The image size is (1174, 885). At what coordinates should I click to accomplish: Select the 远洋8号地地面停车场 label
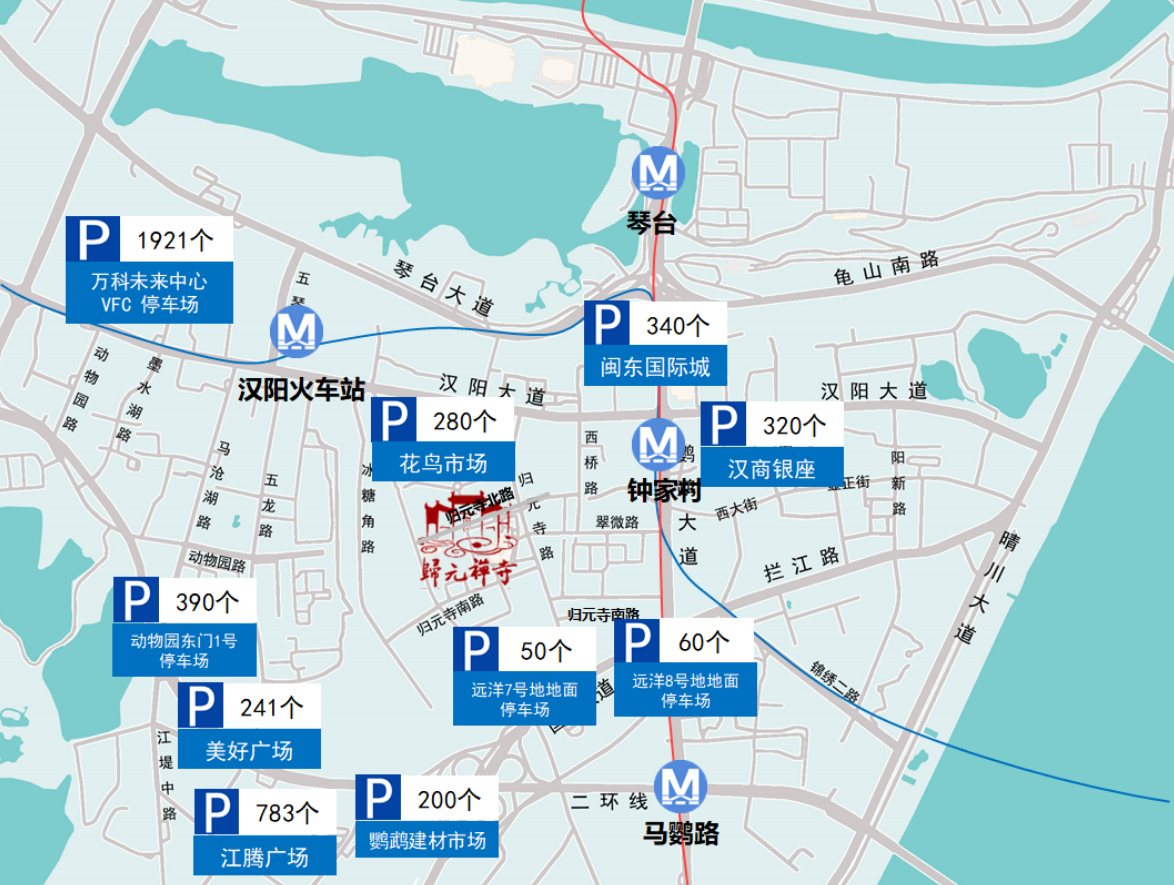(685, 690)
